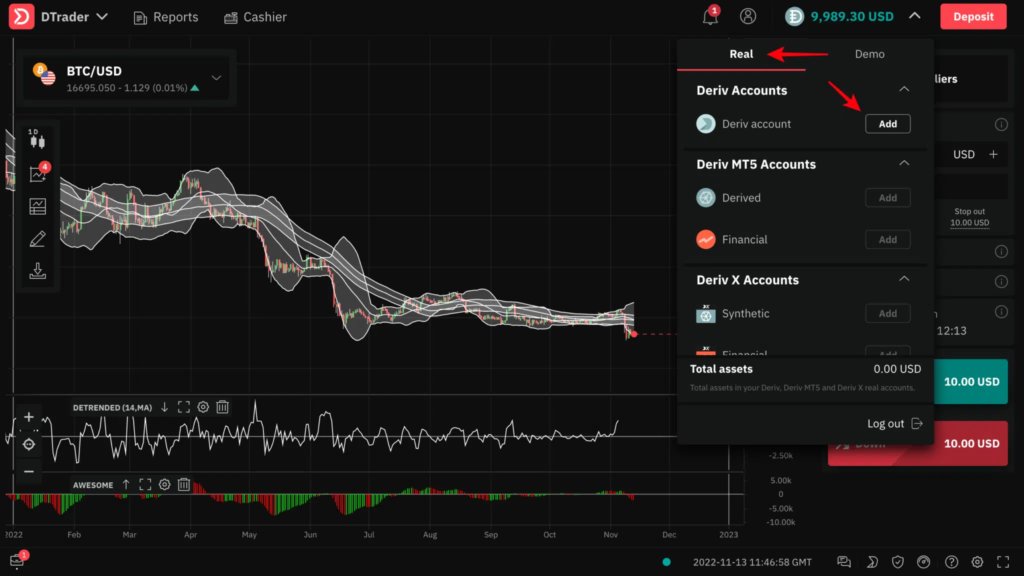The width and height of the screenshot is (1024, 576).
Task: Log out from the account panel
Action: pos(895,424)
